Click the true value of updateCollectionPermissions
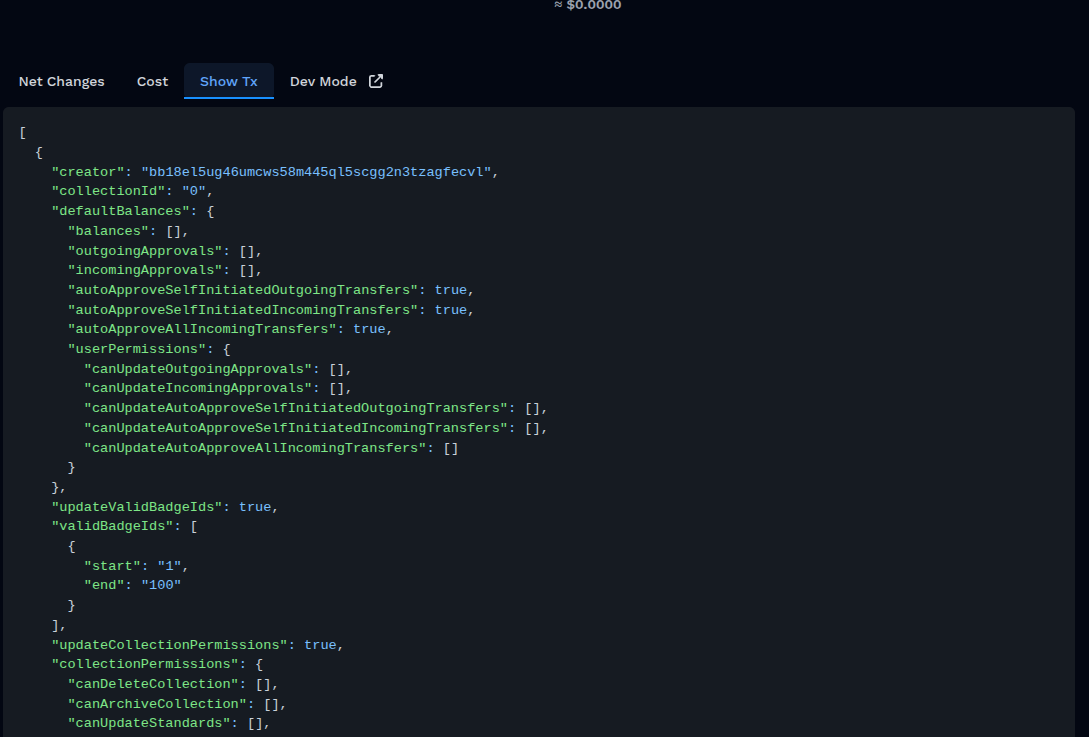This screenshot has height=737, width=1089. coord(320,645)
